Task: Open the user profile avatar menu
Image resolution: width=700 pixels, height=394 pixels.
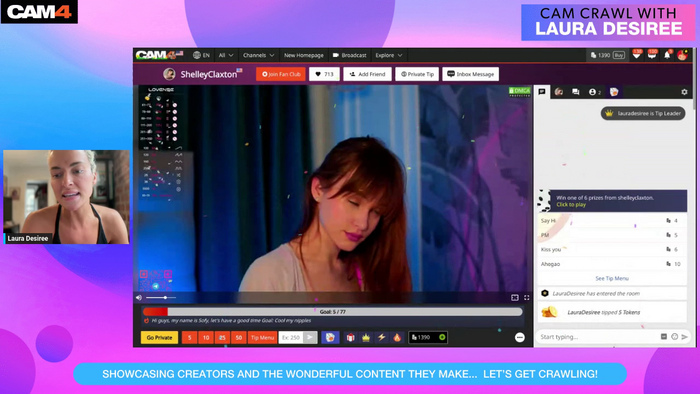Action: tap(682, 55)
